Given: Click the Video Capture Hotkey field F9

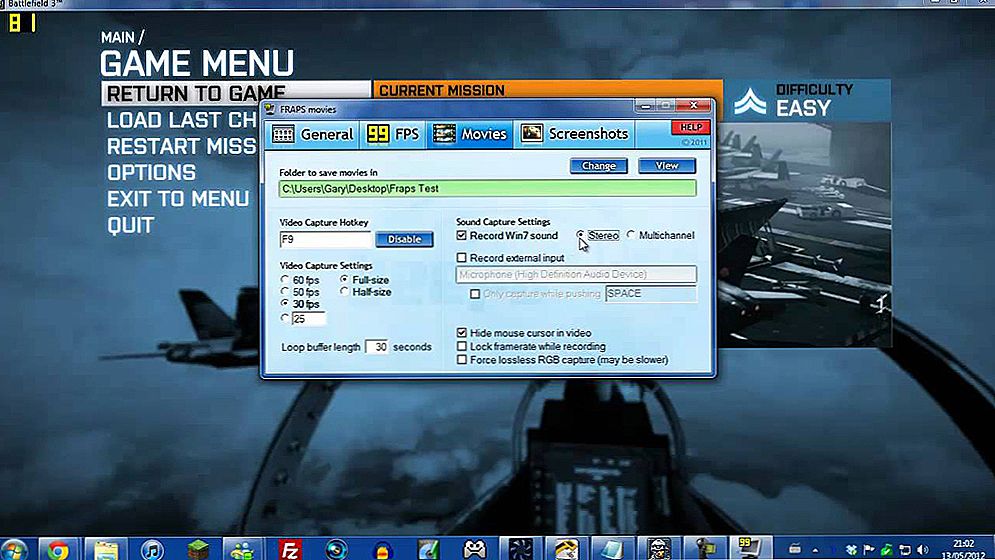Looking at the screenshot, I should 325,239.
